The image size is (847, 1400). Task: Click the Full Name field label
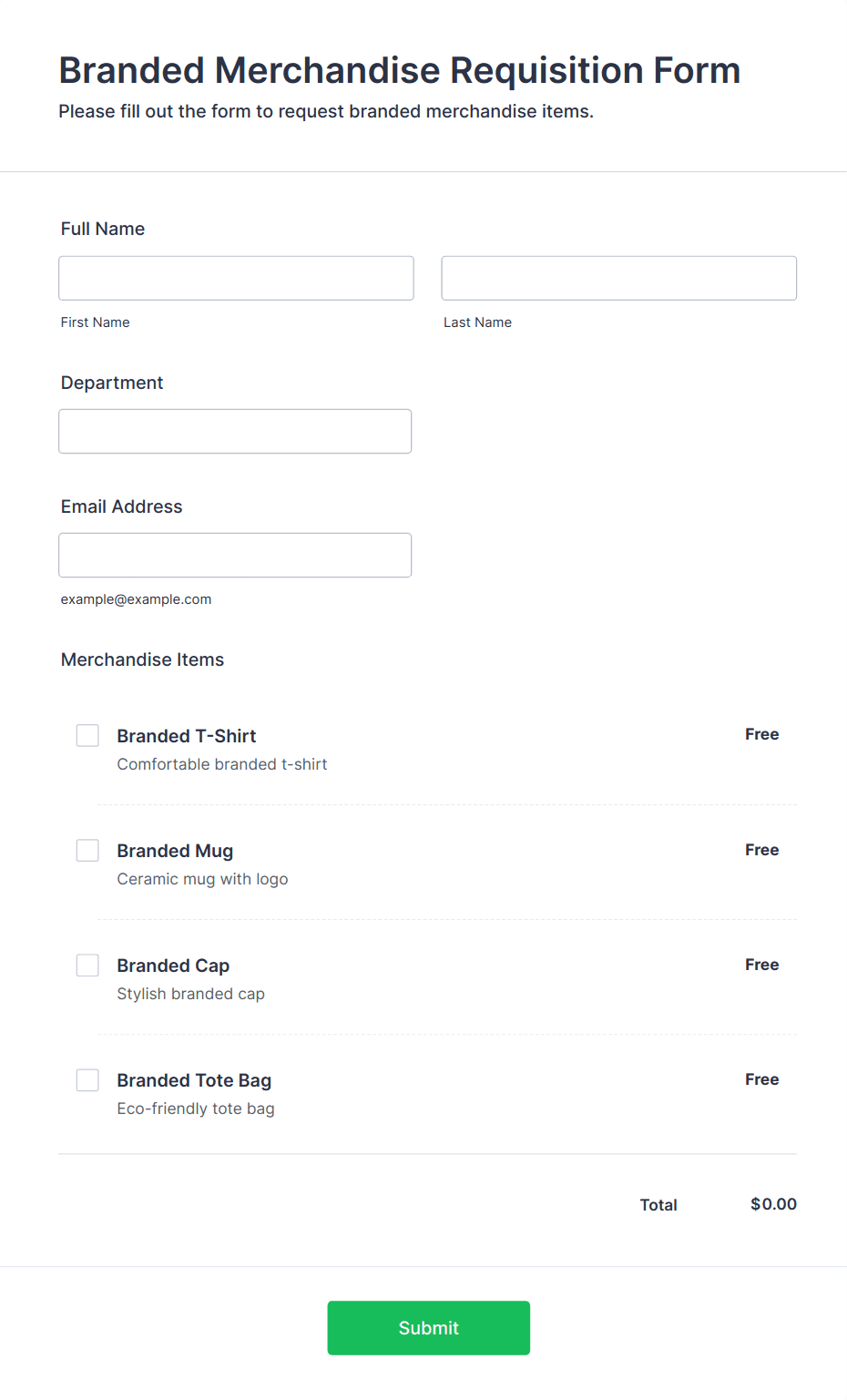[x=103, y=229]
